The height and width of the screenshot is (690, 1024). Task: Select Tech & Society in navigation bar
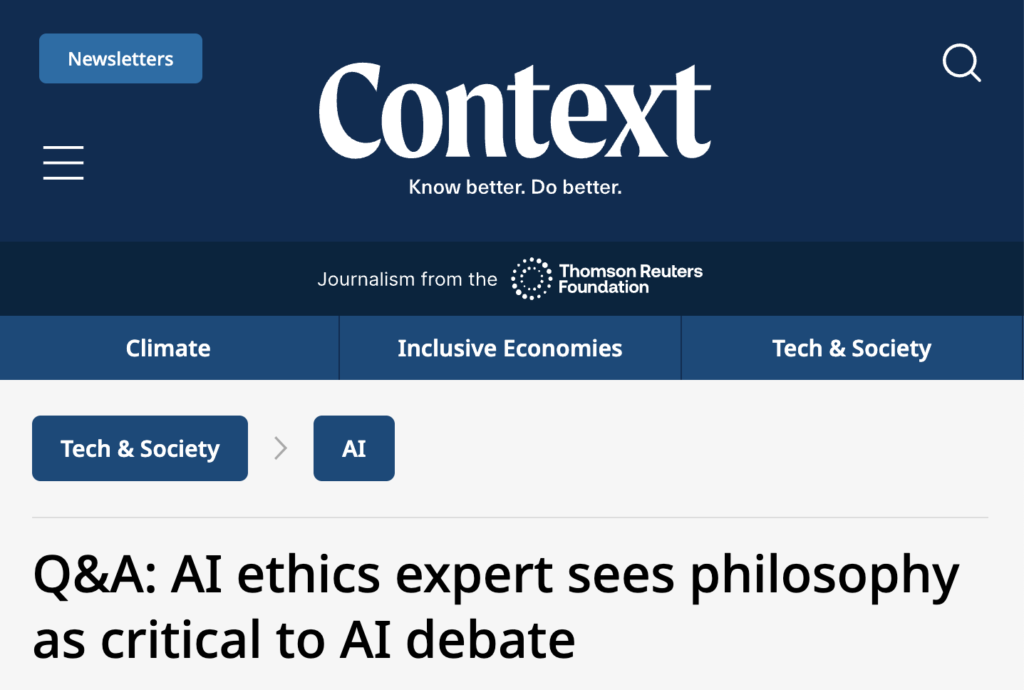tap(851, 348)
